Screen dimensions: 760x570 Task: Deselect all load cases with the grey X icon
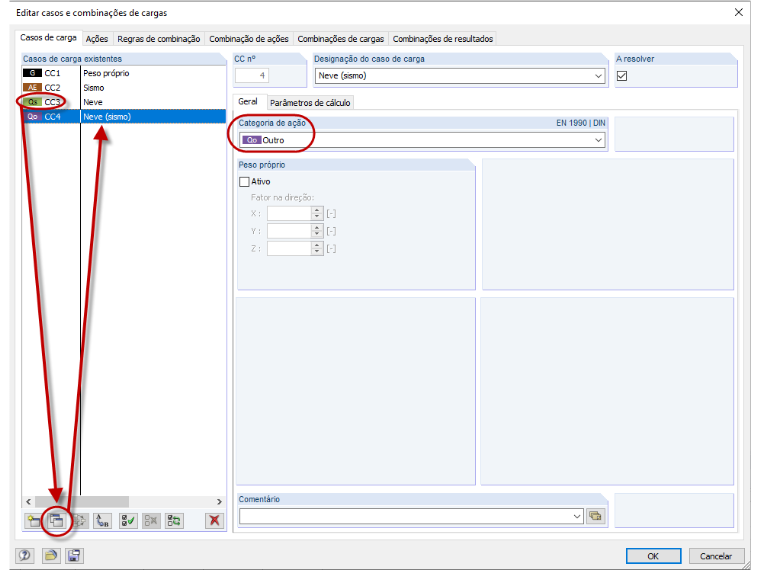pyautogui.click(x=151, y=521)
